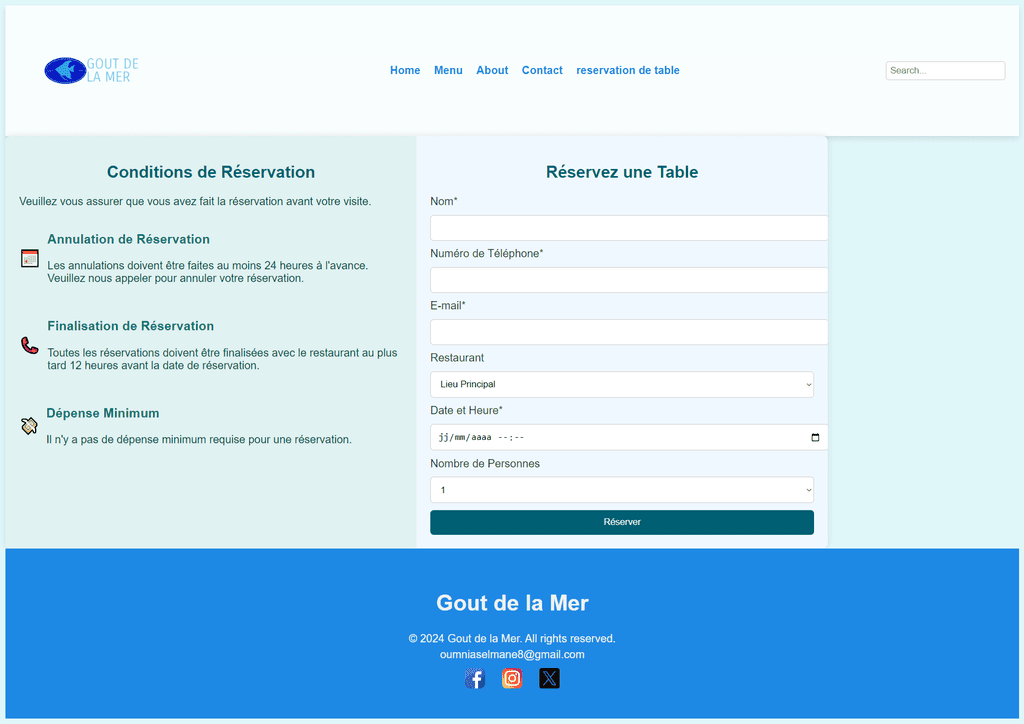Click the Gout de la Mer fish logo

click(91, 71)
